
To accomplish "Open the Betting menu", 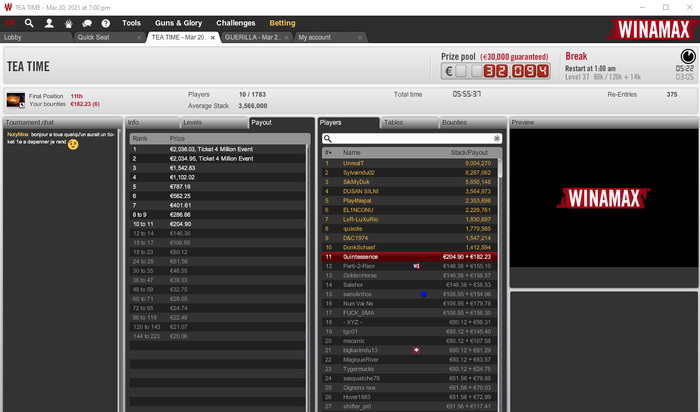I will (x=282, y=23).
